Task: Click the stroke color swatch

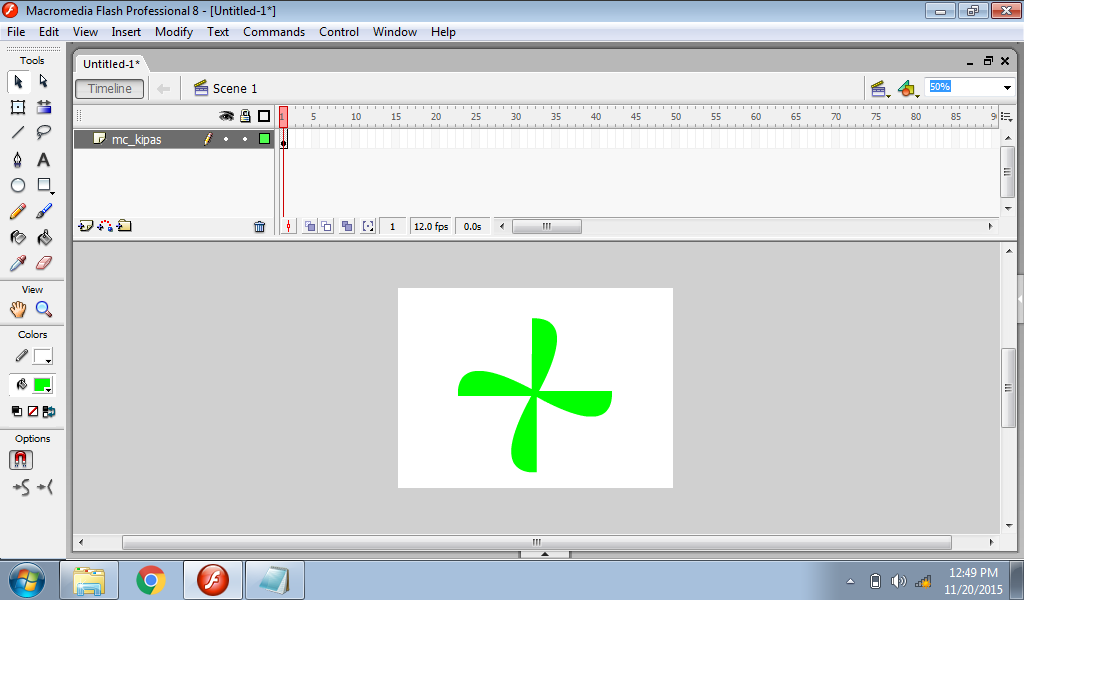Action: point(43,356)
